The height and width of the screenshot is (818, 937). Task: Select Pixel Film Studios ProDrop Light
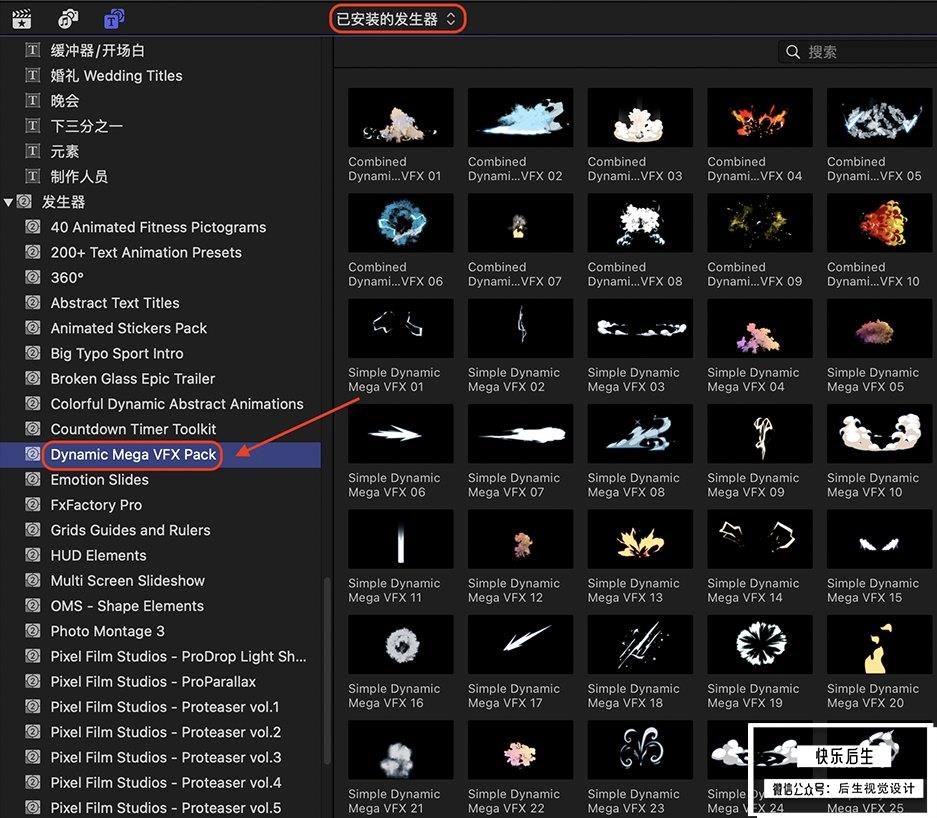[178, 657]
